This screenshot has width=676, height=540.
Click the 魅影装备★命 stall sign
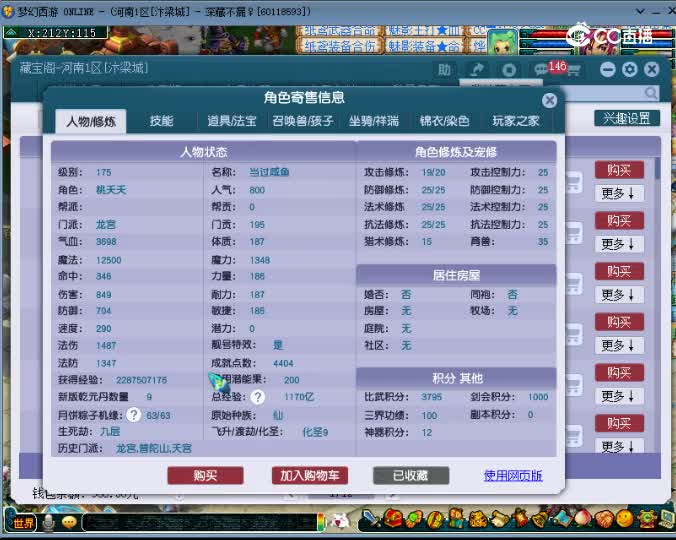point(424,46)
